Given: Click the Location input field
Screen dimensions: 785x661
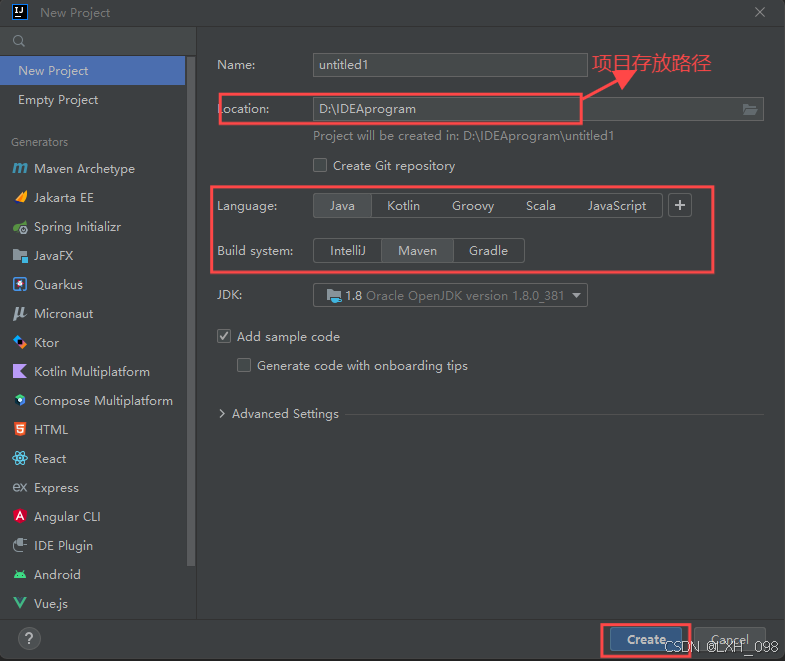Looking at the screenshot, I should tap(538, 109).
